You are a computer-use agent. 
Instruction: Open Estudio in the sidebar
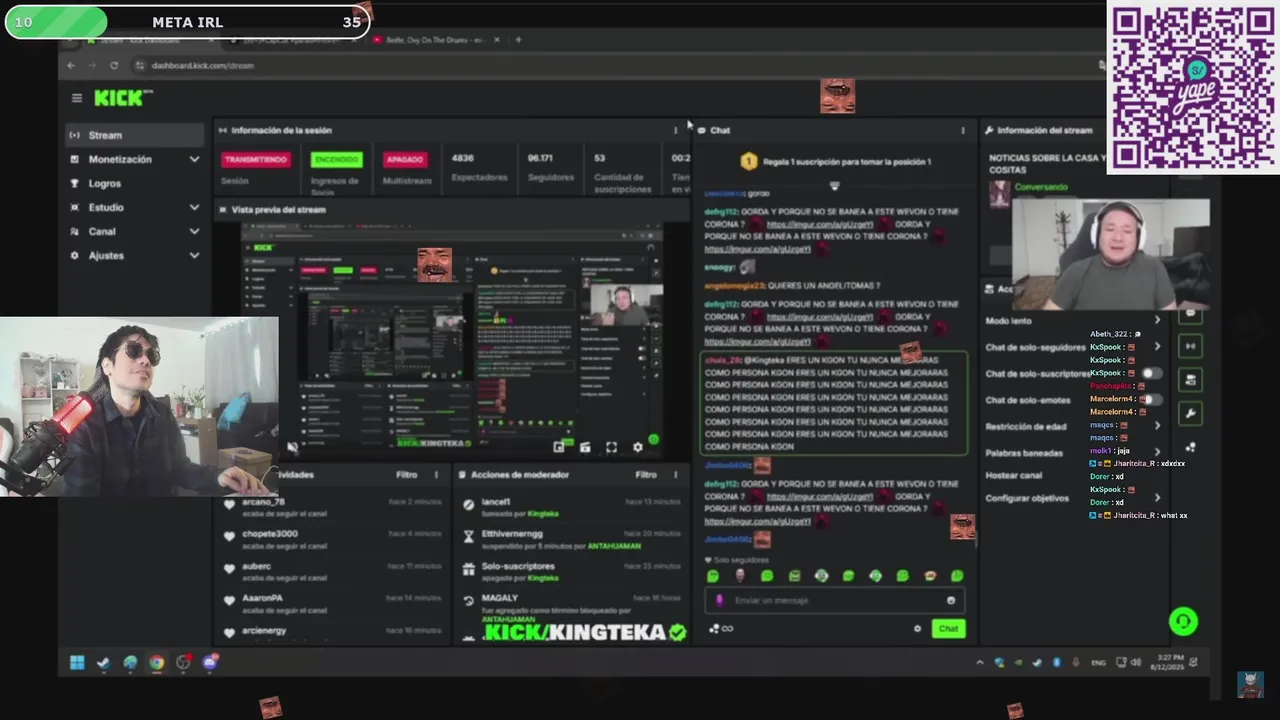(135, 207)
